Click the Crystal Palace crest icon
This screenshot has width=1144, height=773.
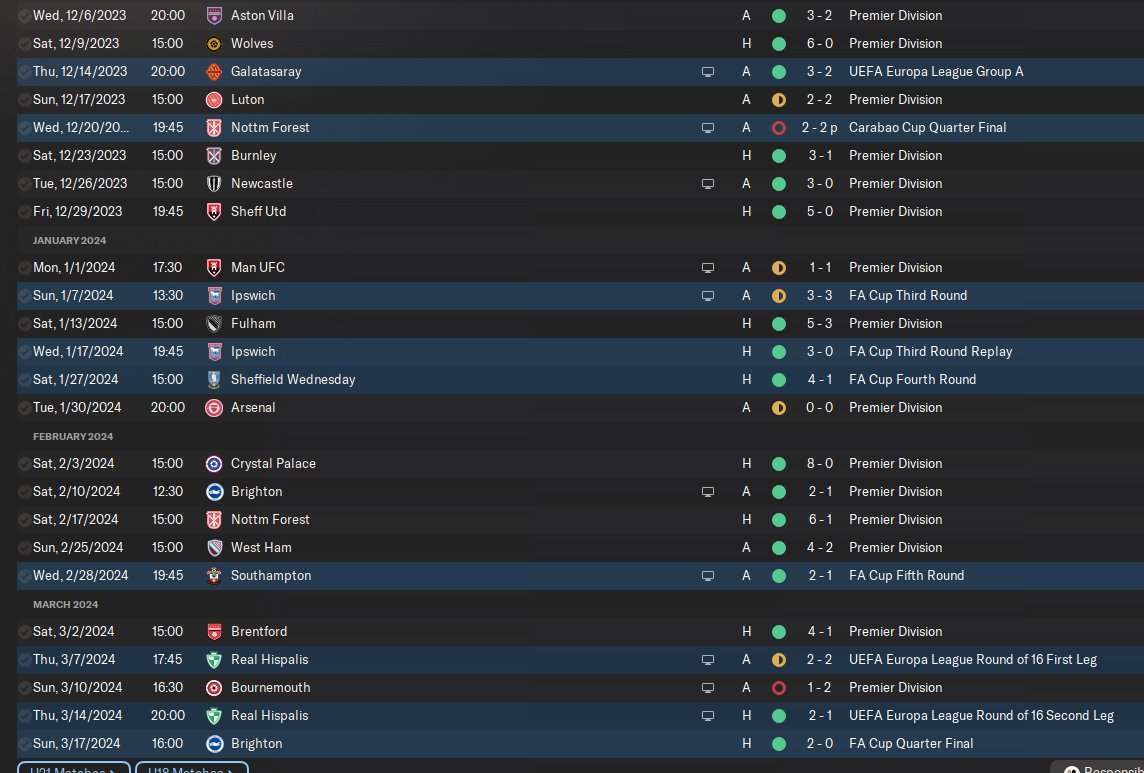214,464
